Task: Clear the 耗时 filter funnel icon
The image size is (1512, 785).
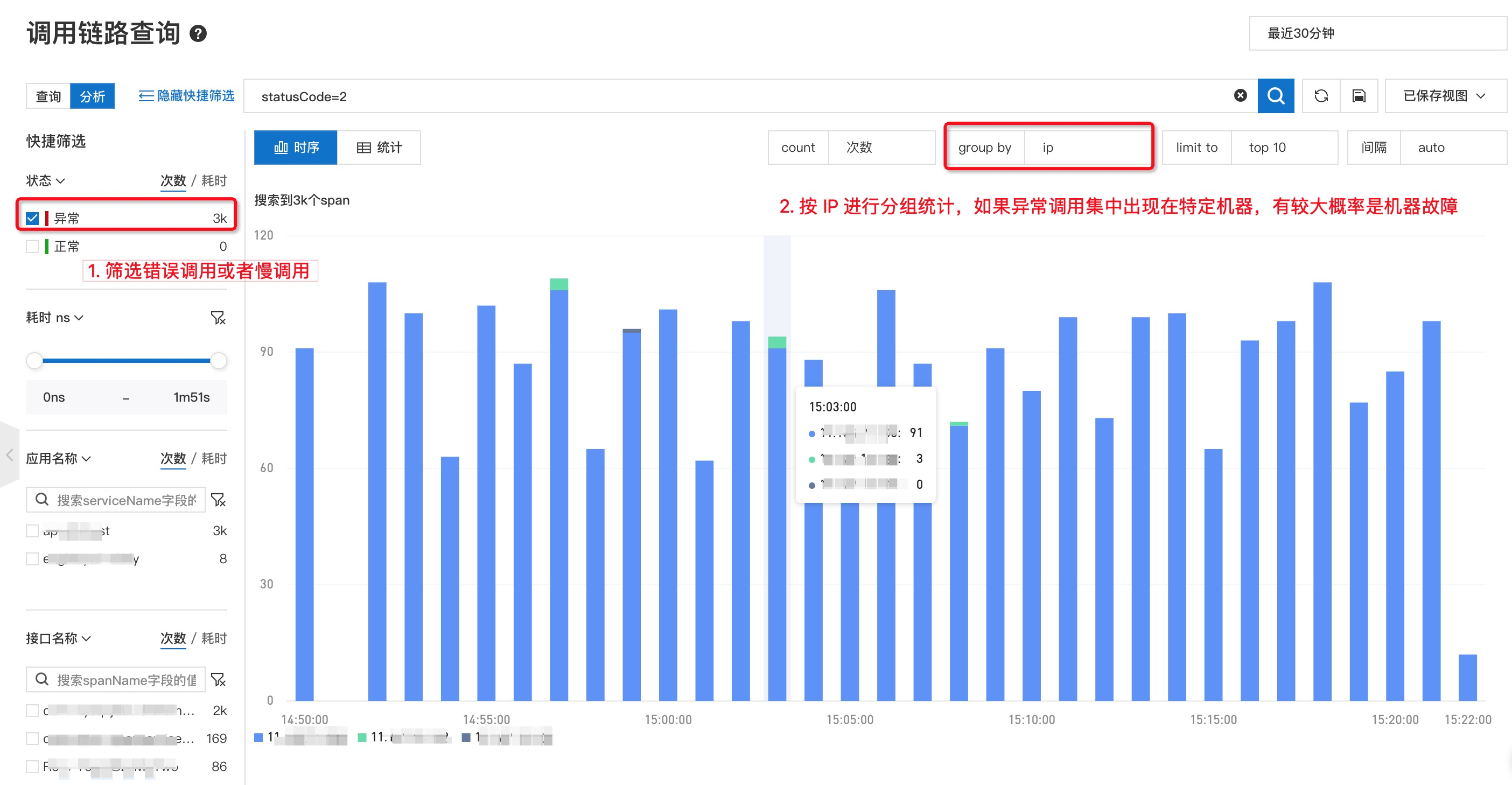Action: pos(219,318)
